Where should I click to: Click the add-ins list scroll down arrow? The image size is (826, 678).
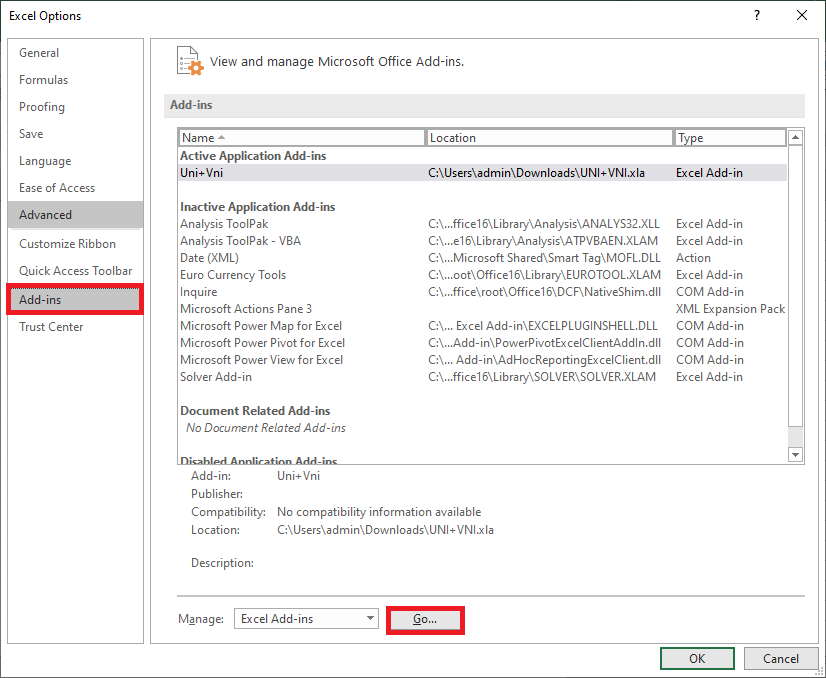click(x=795, y=454)
